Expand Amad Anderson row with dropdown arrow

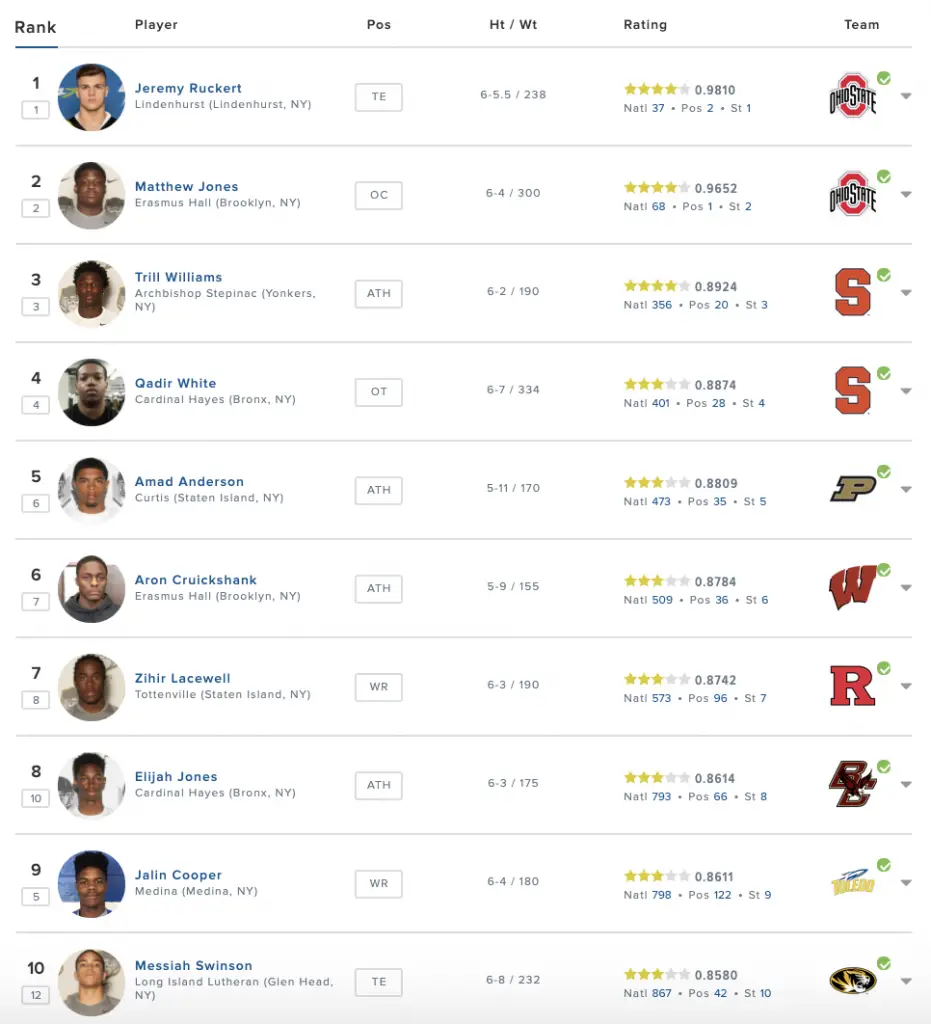[906, 489]
